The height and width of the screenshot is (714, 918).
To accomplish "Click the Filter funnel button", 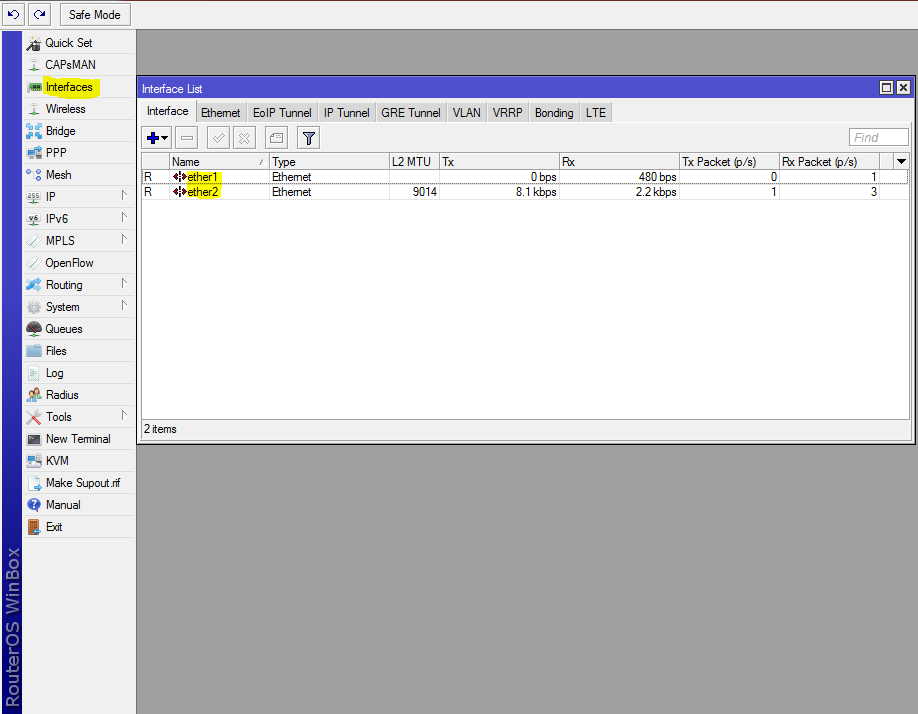I will click(x=309, y=138).
